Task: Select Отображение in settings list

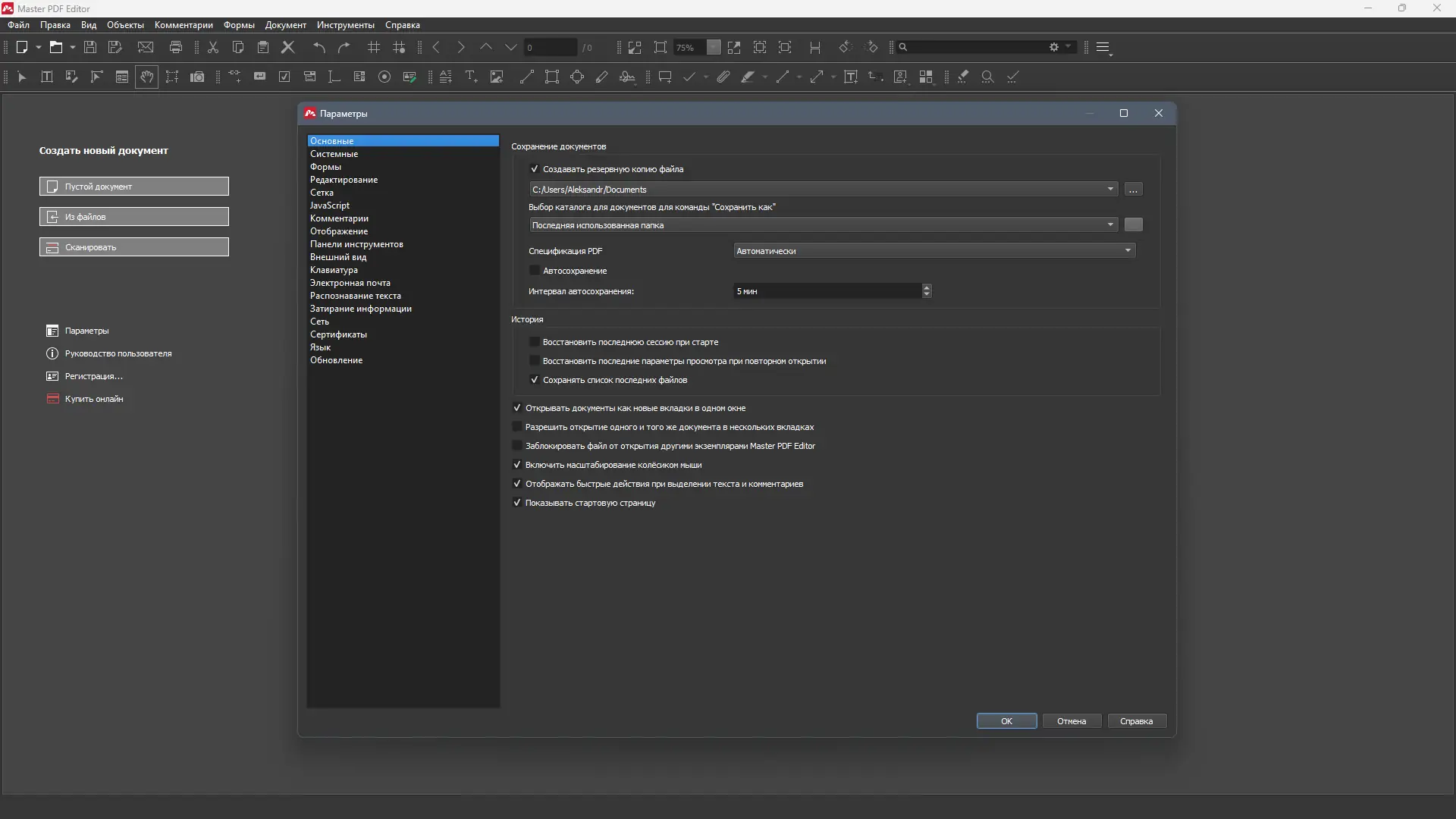Action: coord(339,231)
